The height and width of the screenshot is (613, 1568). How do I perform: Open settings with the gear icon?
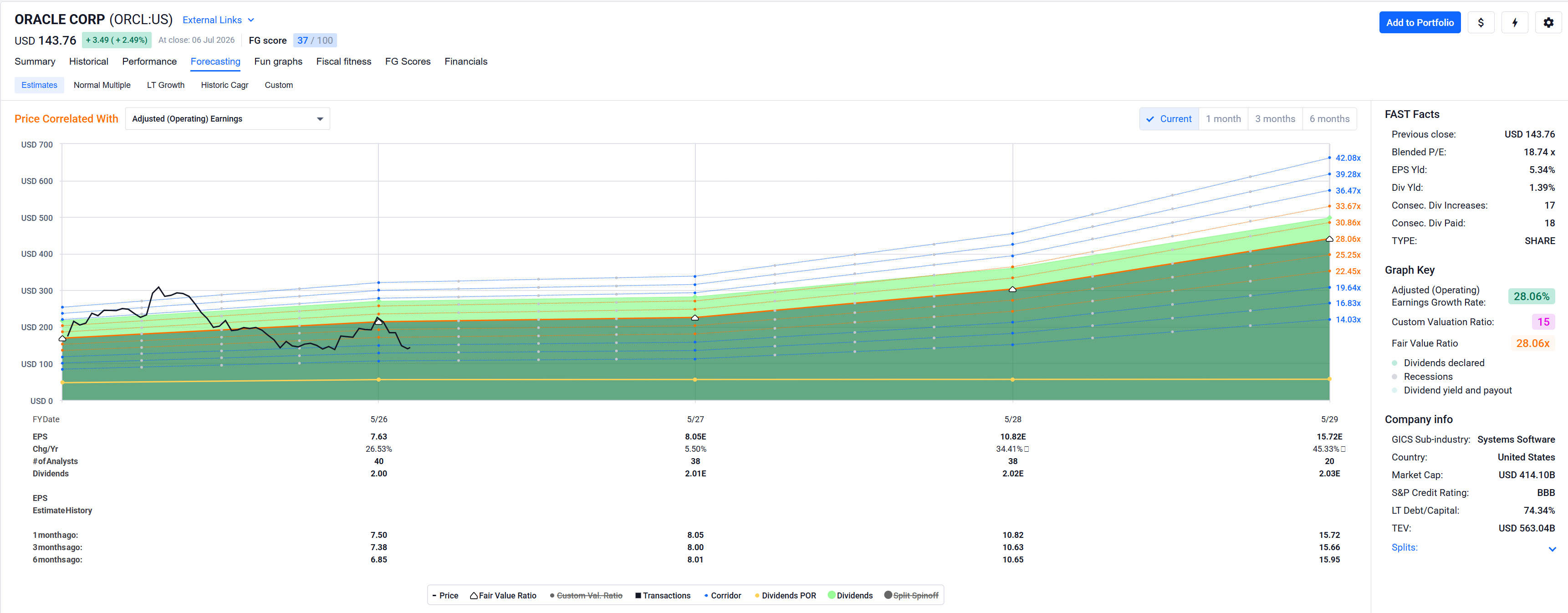pos(1548,22)
